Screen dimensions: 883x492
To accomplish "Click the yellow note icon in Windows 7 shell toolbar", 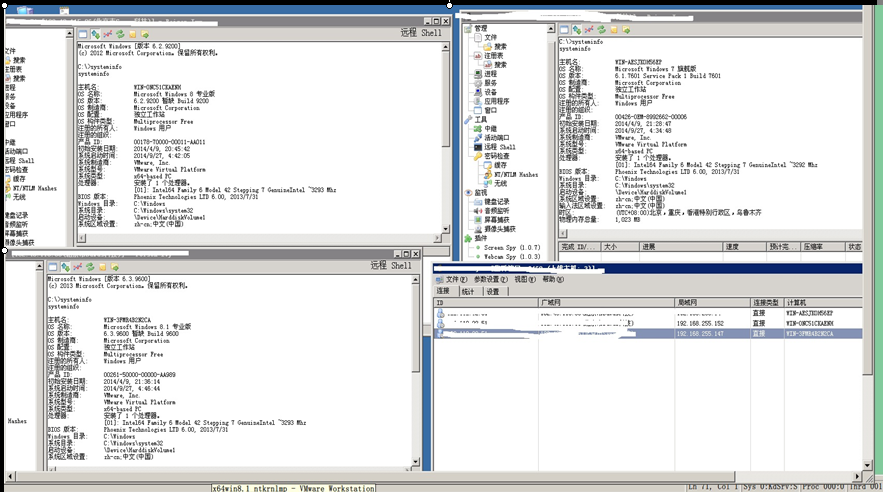I will (x=614, y=29).
